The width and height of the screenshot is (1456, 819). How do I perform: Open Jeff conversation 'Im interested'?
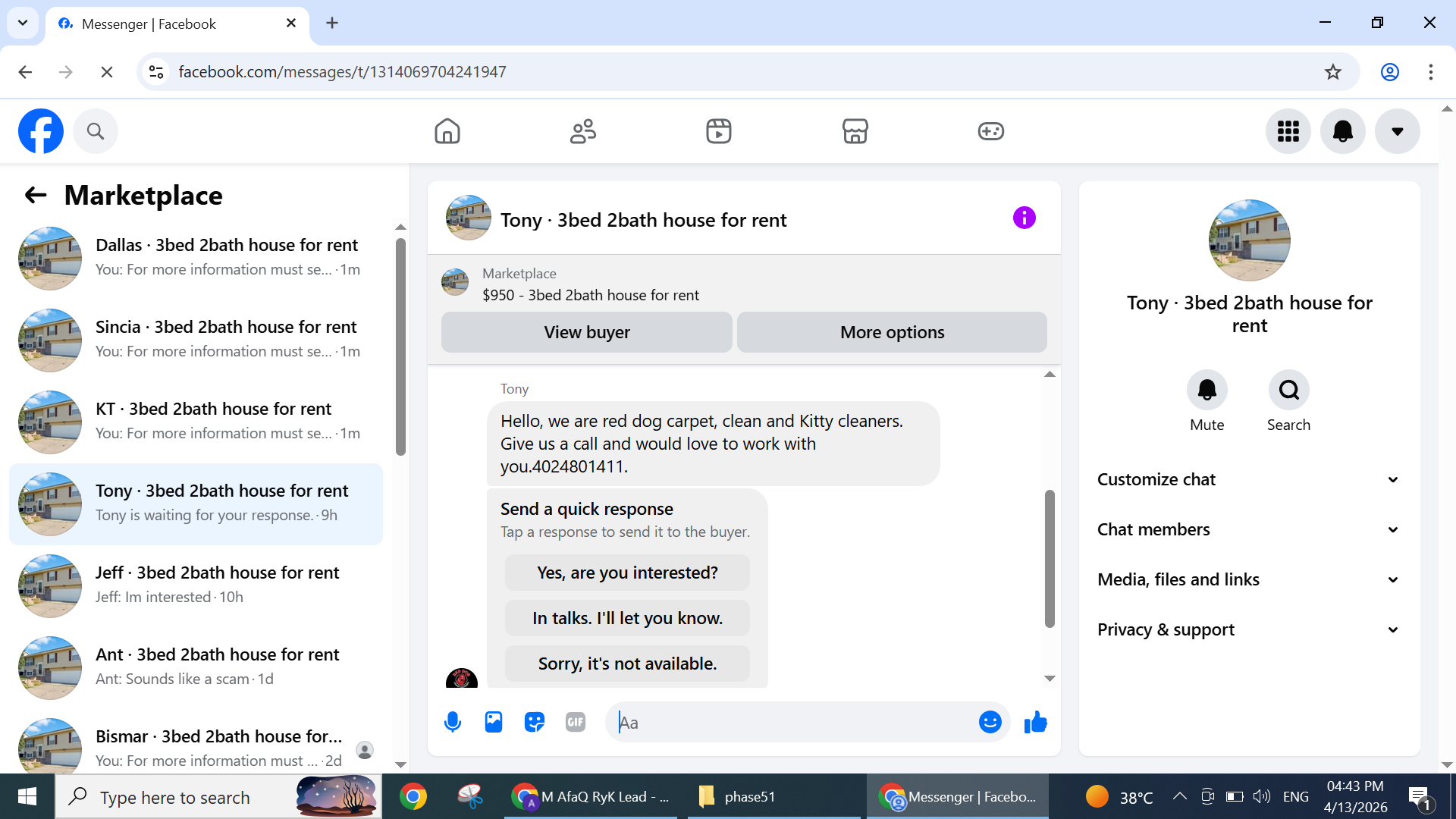[196, 585]
